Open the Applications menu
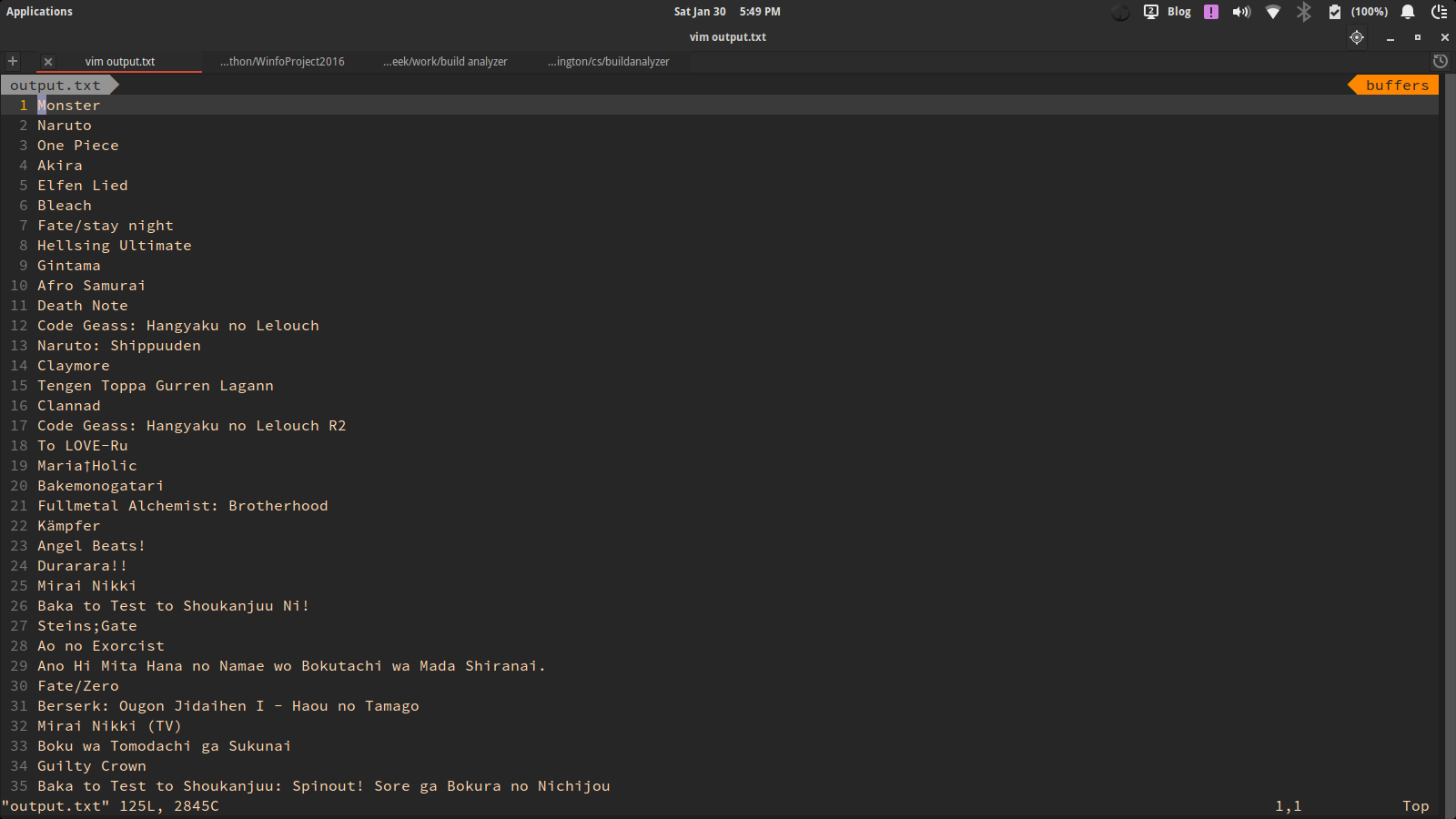This screenshot has width=1456, height=819. (39, 12)
